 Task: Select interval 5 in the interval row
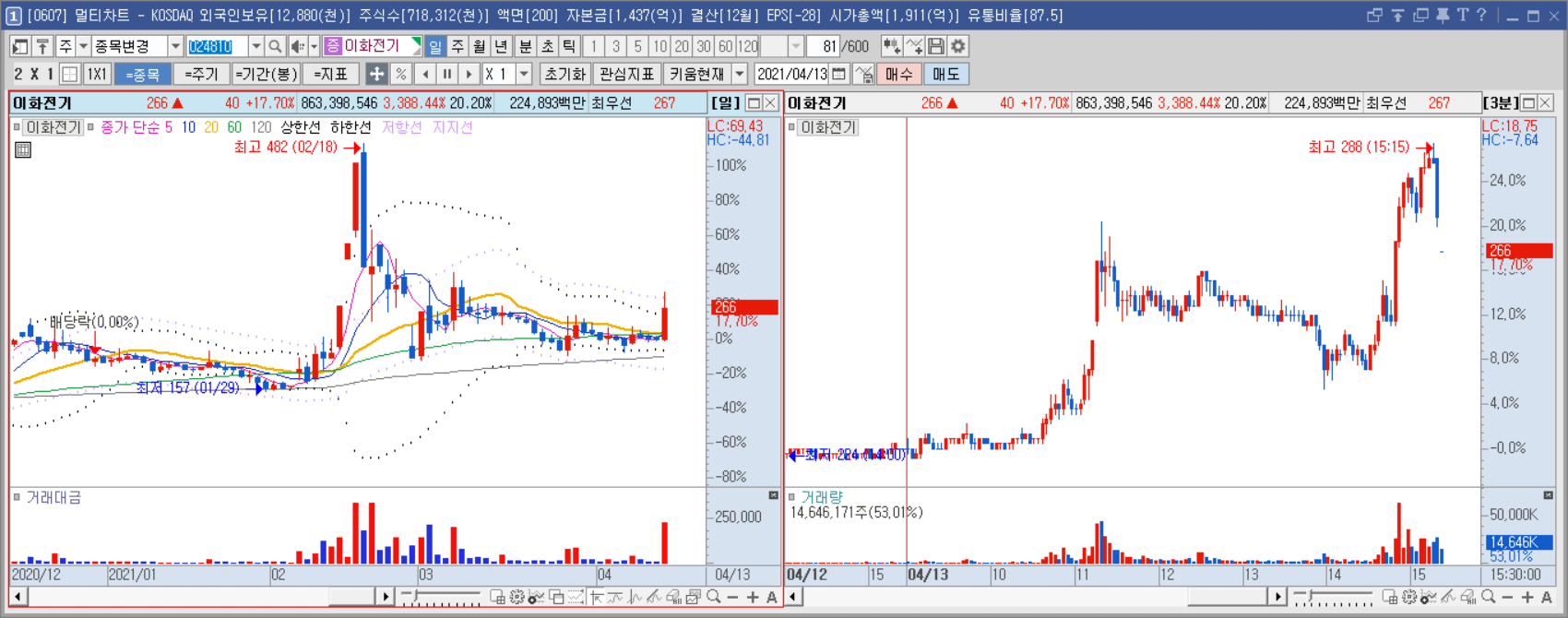[637, 46]
